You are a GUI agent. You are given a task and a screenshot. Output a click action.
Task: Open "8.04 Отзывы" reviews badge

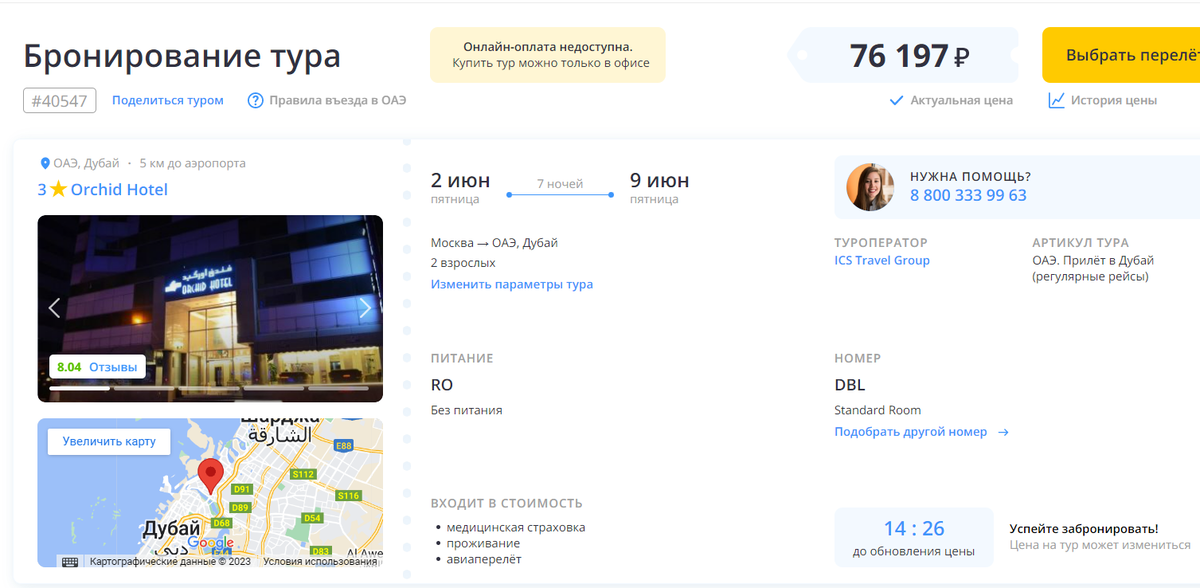pos(97,367)
